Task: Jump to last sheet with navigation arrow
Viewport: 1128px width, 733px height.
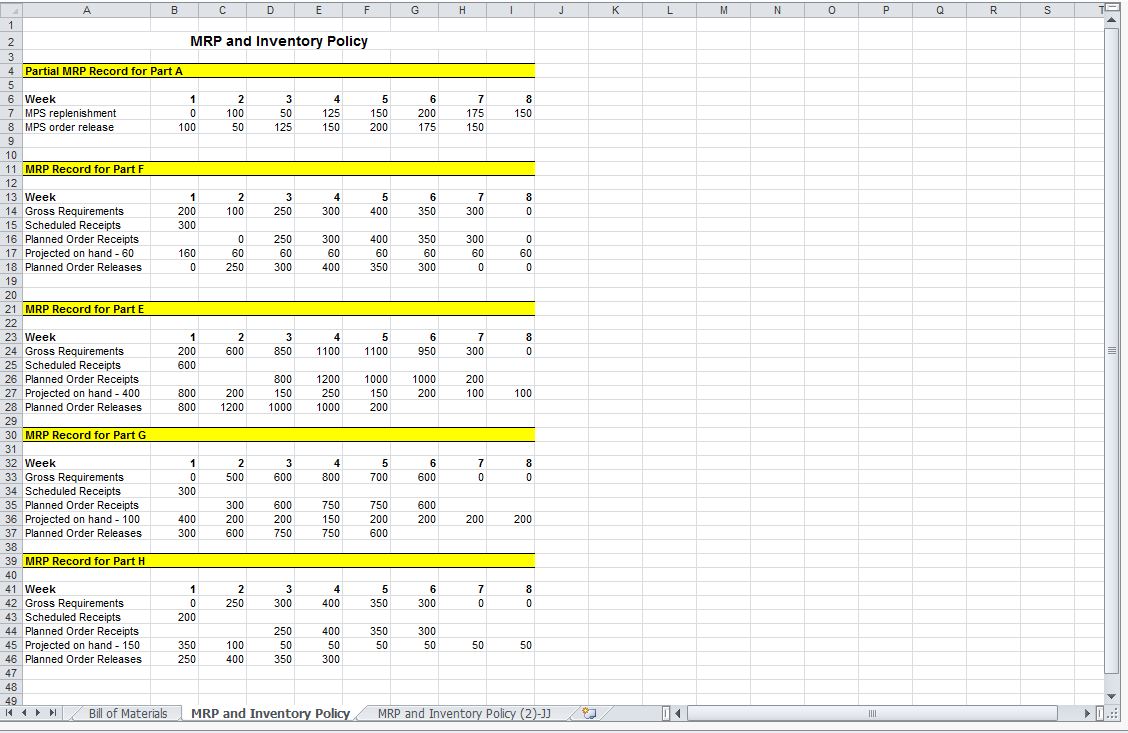Action: pos(53,713)
